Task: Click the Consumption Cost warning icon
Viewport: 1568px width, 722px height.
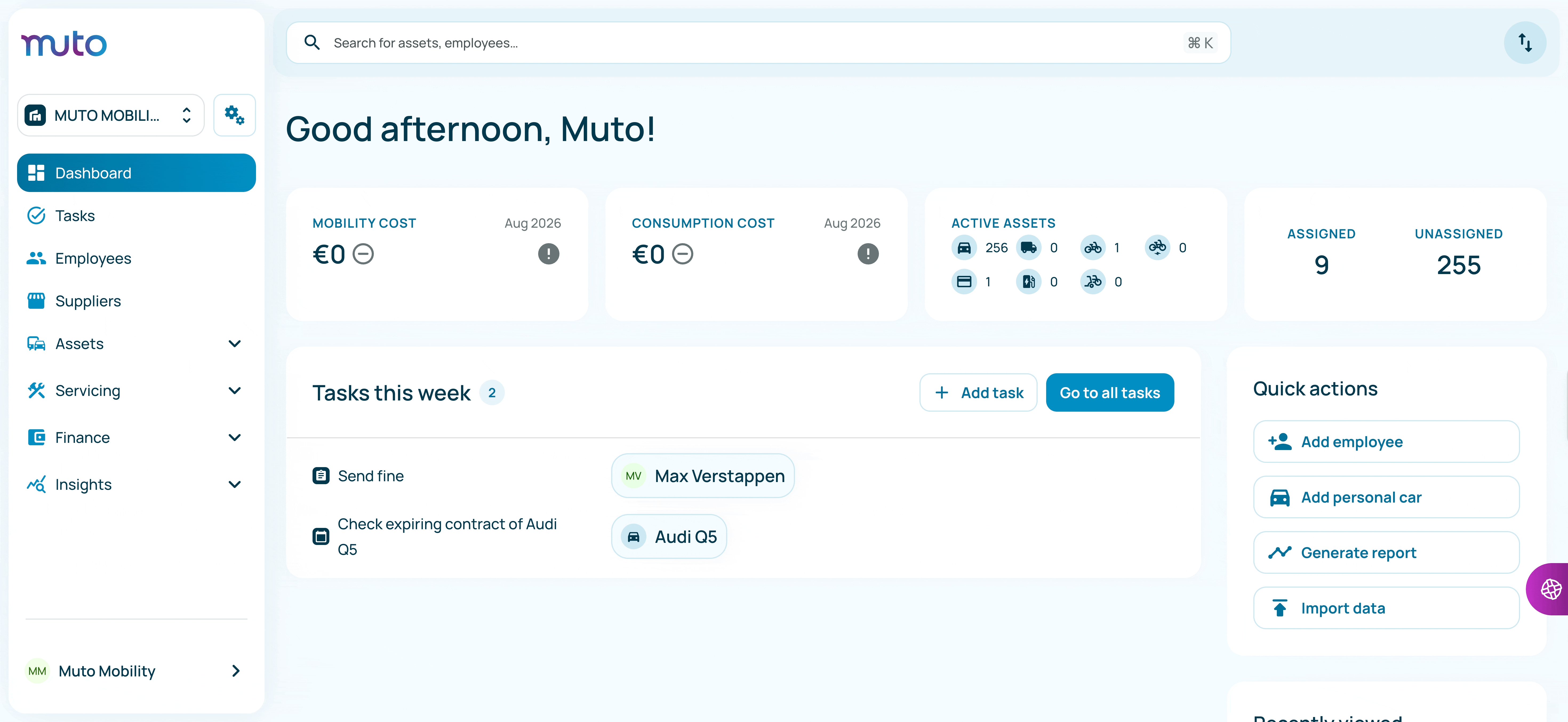Action: pos(868,254)
